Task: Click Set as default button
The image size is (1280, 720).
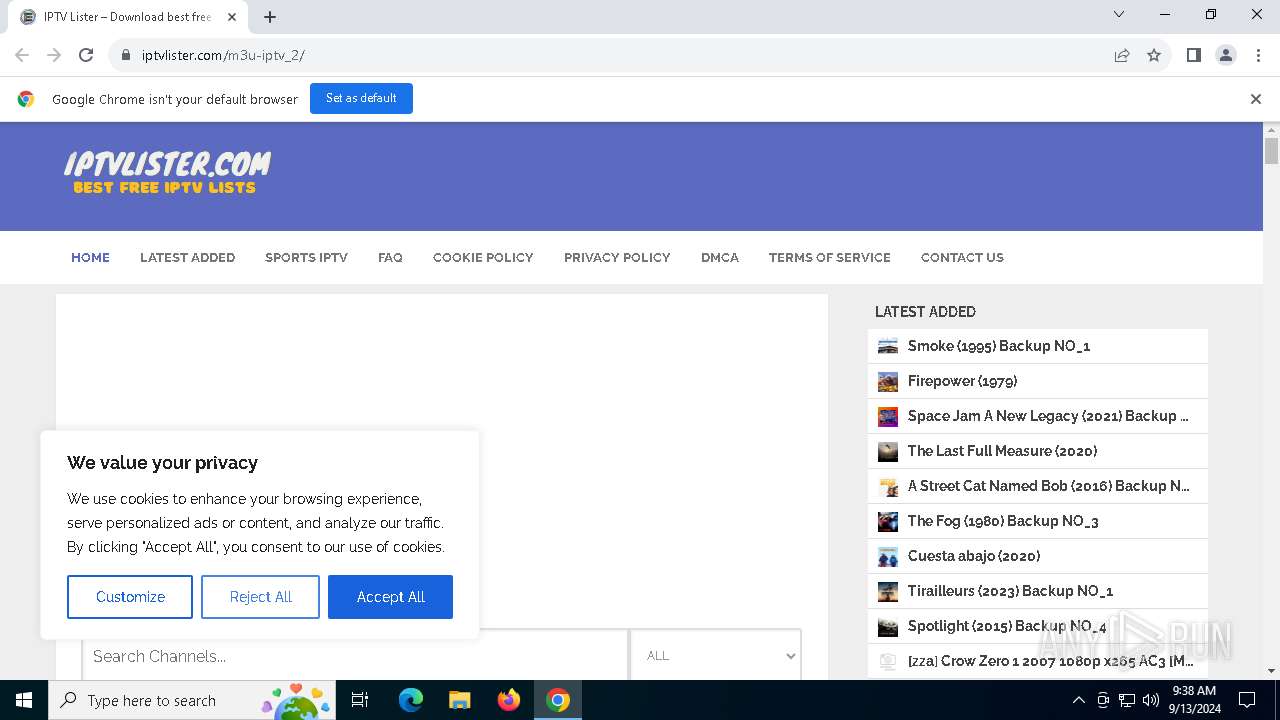Action: [361, 98]
